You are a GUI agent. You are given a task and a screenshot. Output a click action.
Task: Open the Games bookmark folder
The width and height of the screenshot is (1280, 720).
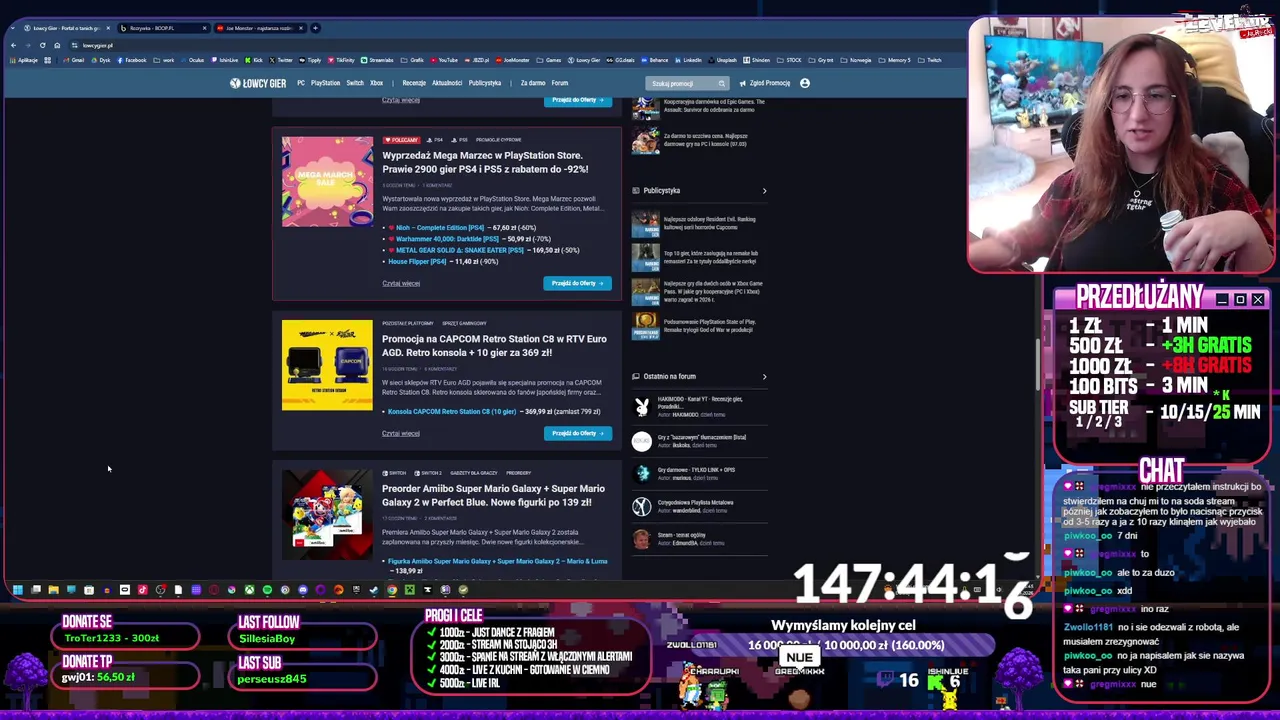coord(550,60)
